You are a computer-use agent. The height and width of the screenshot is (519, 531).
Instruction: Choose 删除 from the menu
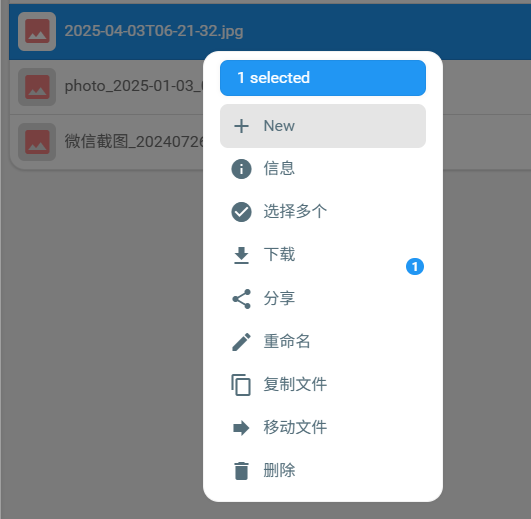pos(323,471)
